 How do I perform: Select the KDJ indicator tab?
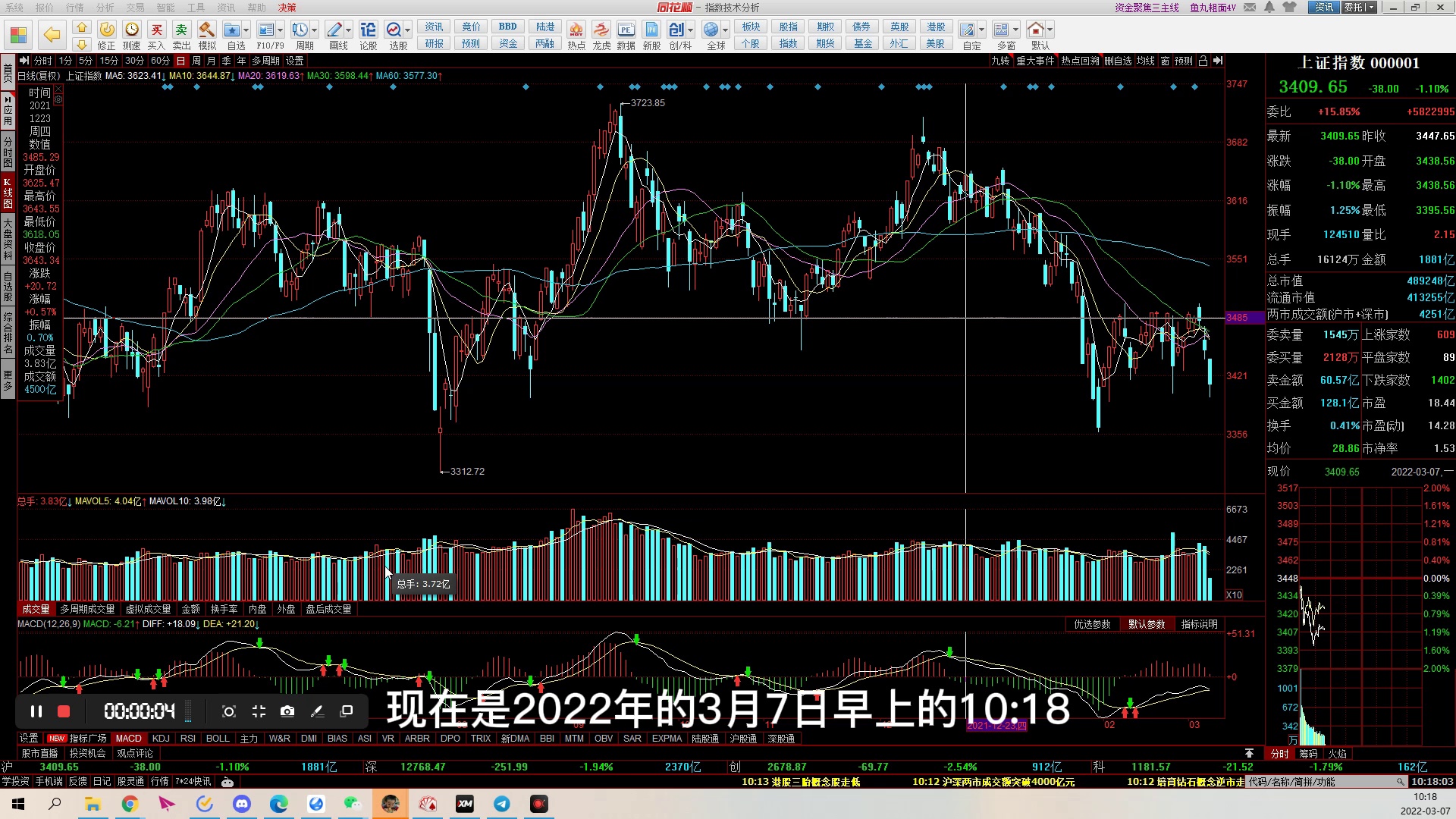(x=161, y=738)
